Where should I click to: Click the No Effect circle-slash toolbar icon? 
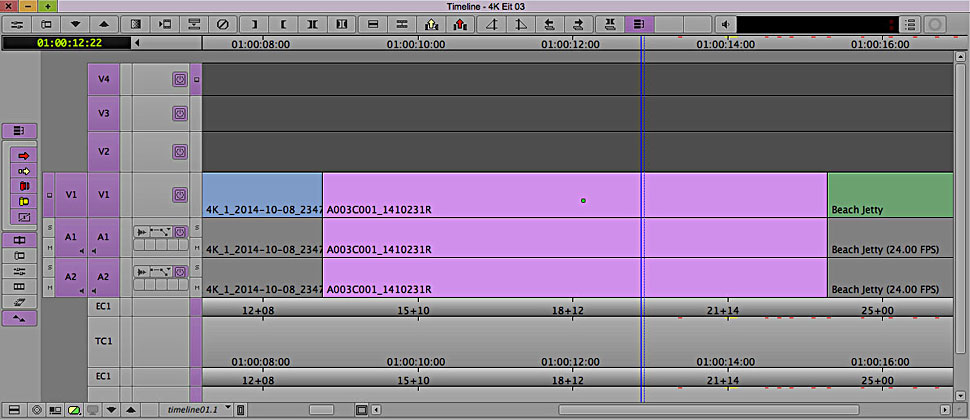(223, 23)
